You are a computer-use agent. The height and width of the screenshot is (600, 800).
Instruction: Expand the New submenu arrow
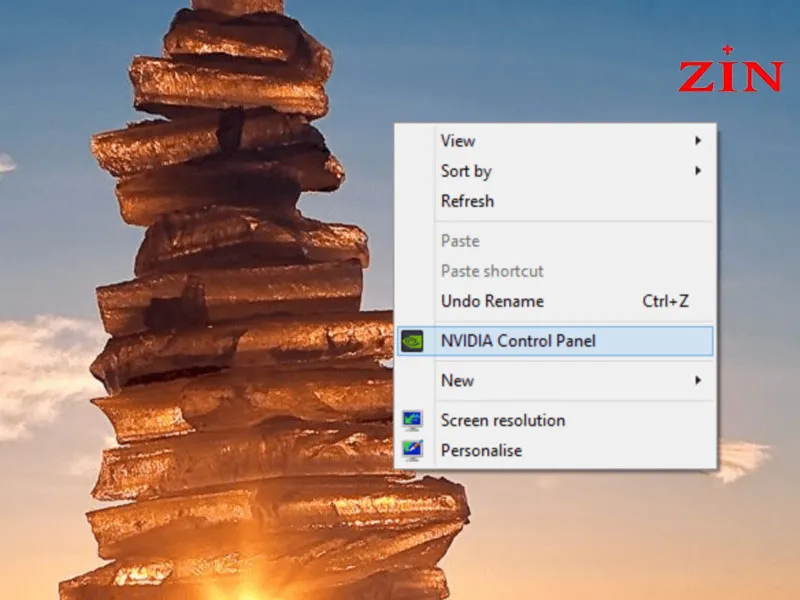click(698, 381)
